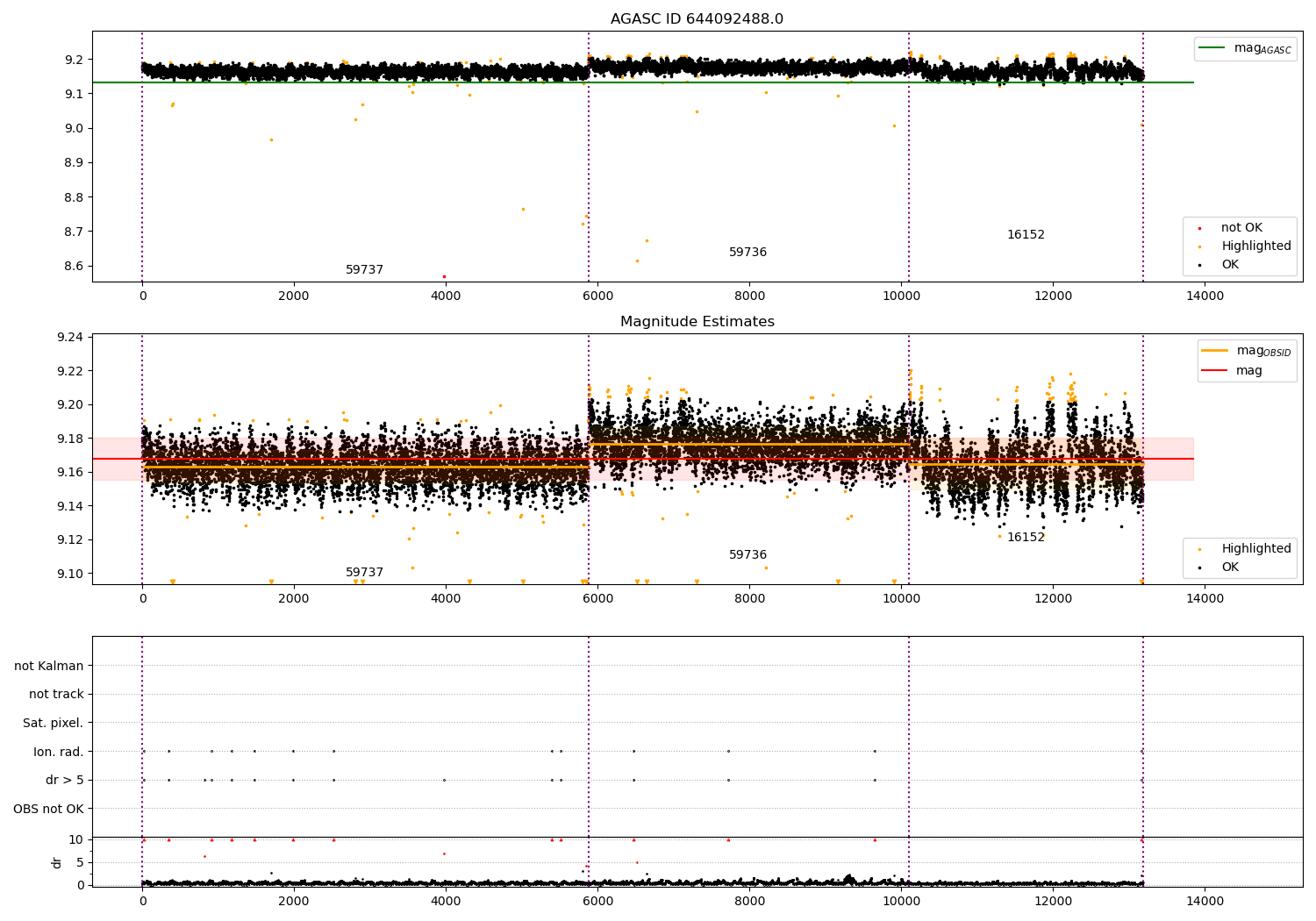
Task: Click the 14000 x-tick of the top panel
Action: 1205,296
